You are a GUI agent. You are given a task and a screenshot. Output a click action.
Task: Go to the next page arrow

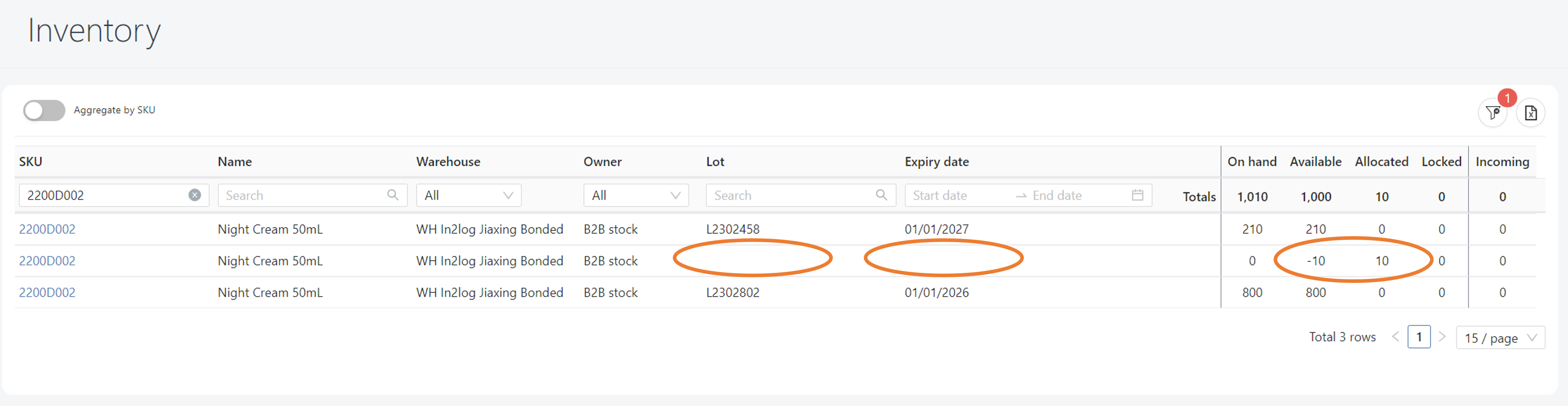click(1442, 336)
